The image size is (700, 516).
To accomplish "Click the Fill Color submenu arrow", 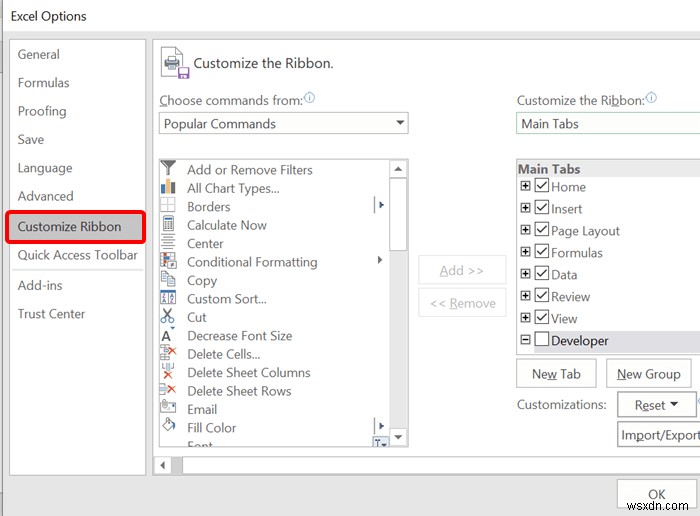I will tap(381, 426).
